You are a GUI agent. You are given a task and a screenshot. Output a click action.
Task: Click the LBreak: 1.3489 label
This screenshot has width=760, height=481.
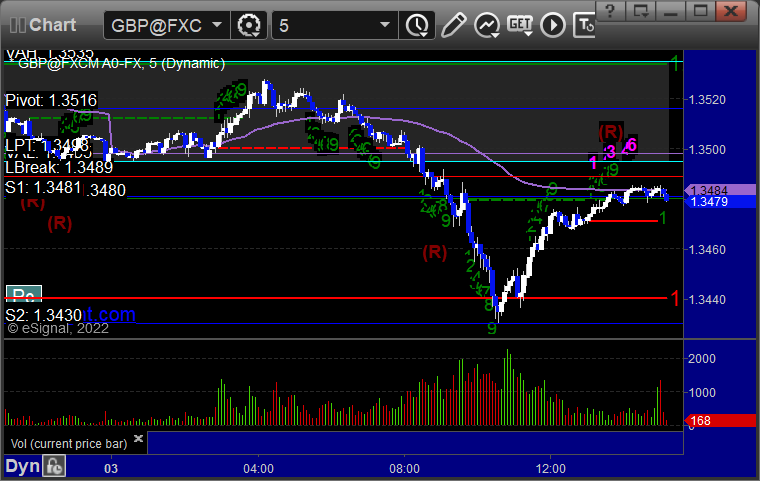coord(59,167)
